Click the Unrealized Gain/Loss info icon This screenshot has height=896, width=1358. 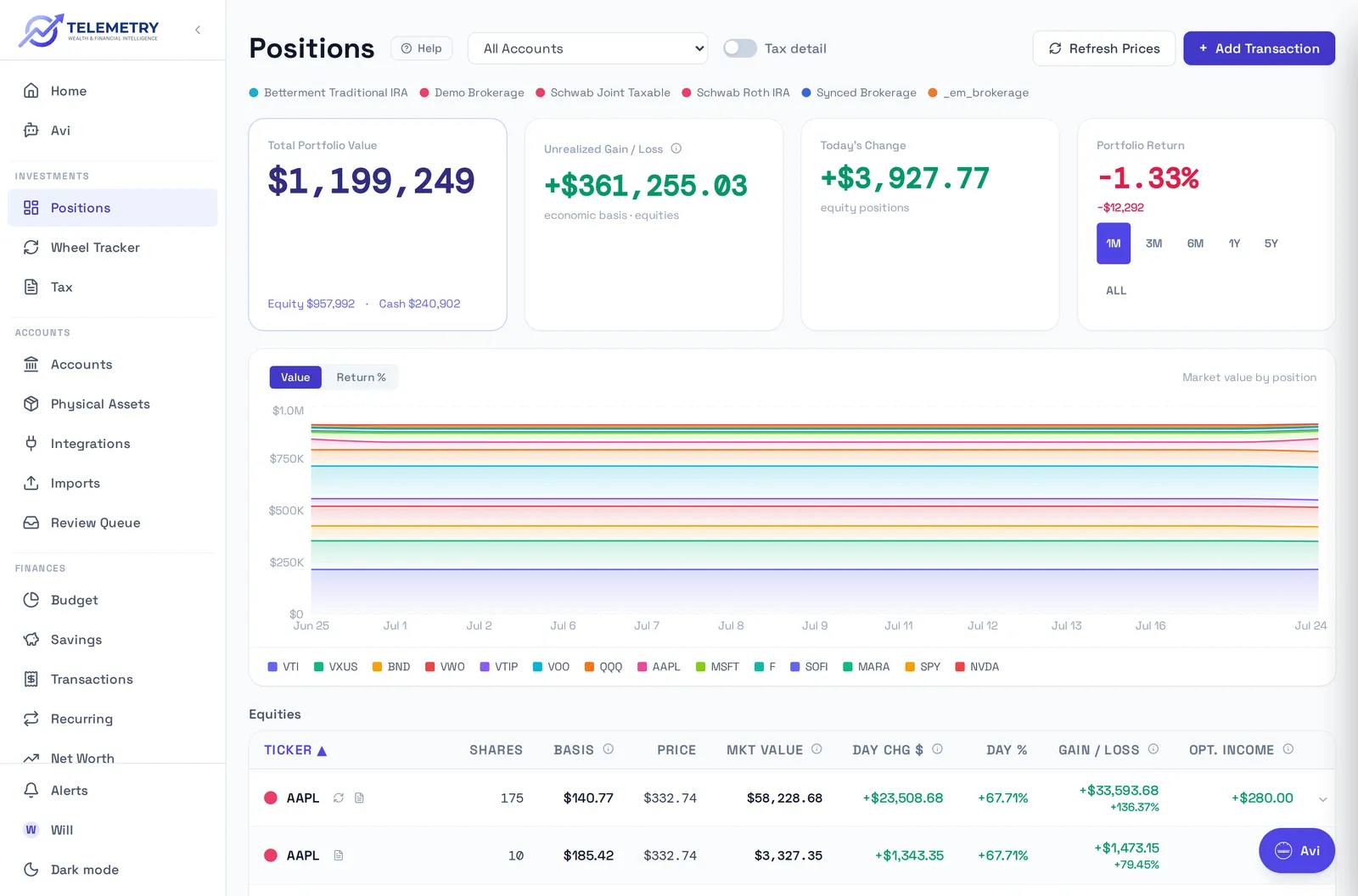(x=676, y=148)
